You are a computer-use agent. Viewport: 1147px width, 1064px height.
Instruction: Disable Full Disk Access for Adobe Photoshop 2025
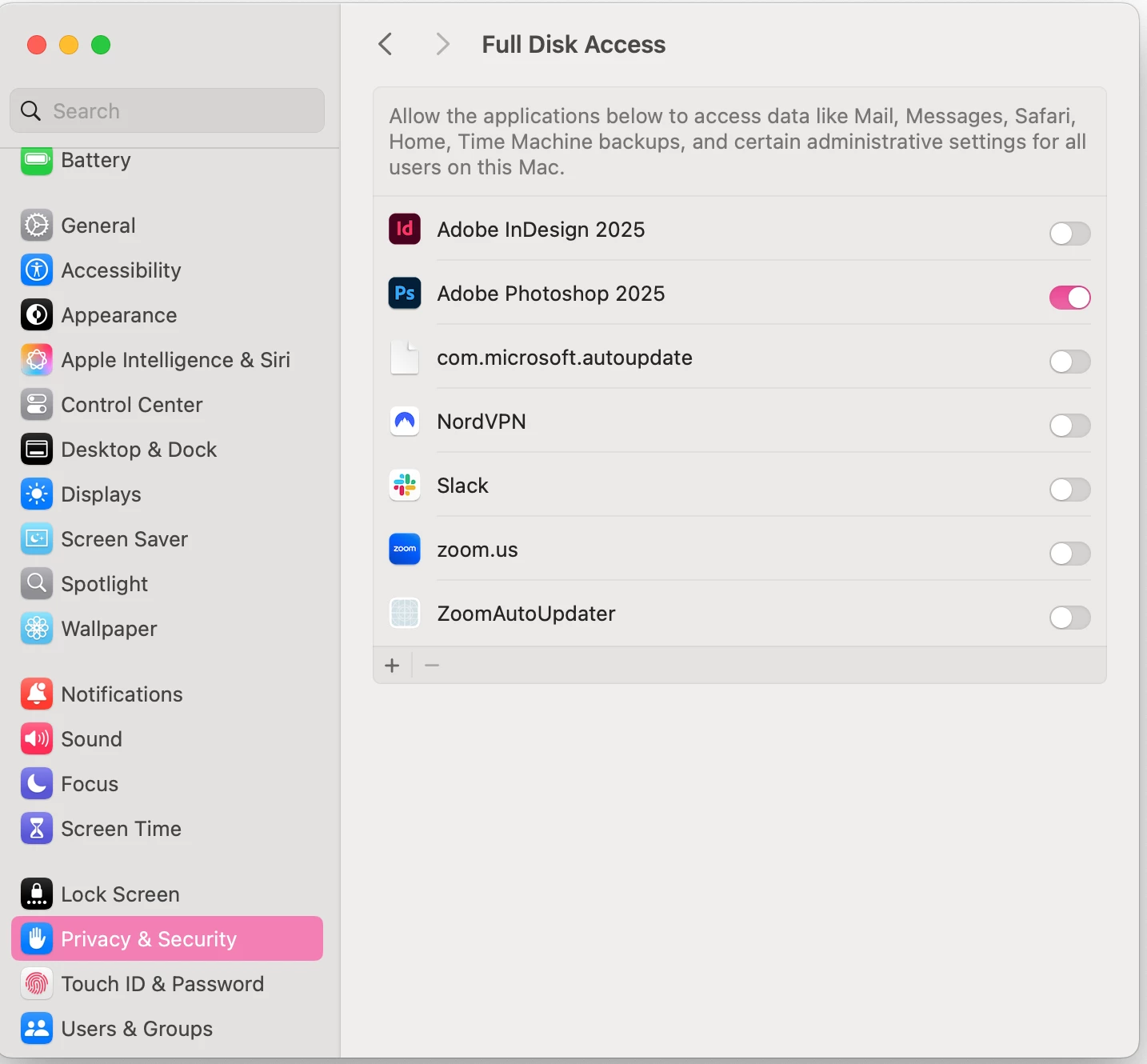1070,298
